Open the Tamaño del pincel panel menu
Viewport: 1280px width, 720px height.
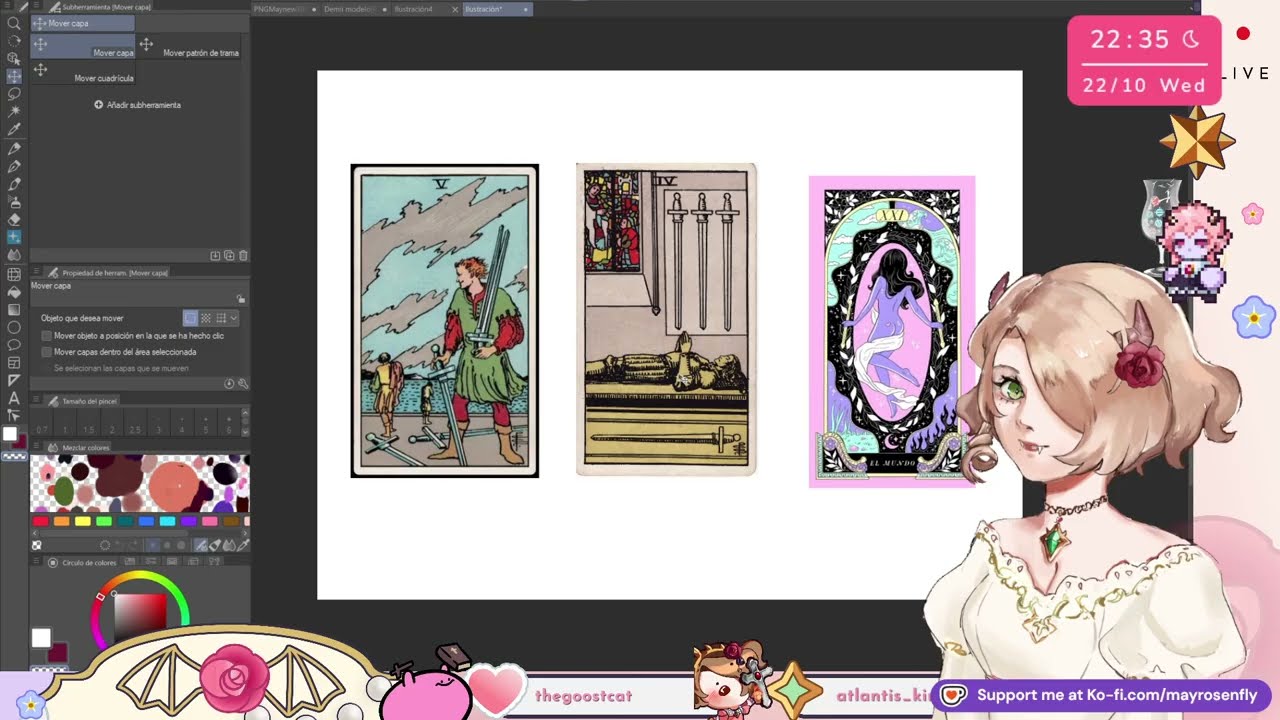point(37,401)
